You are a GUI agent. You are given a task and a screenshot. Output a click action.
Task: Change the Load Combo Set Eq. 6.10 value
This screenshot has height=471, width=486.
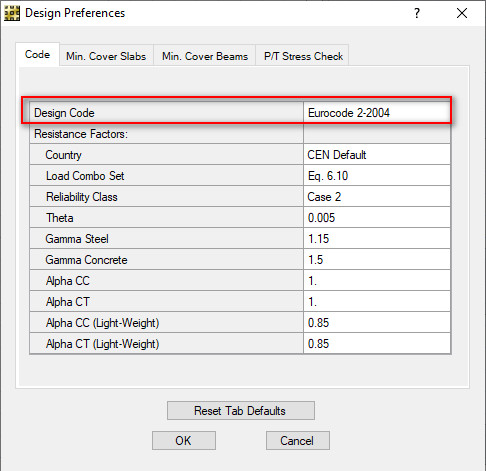click(377, 176)
